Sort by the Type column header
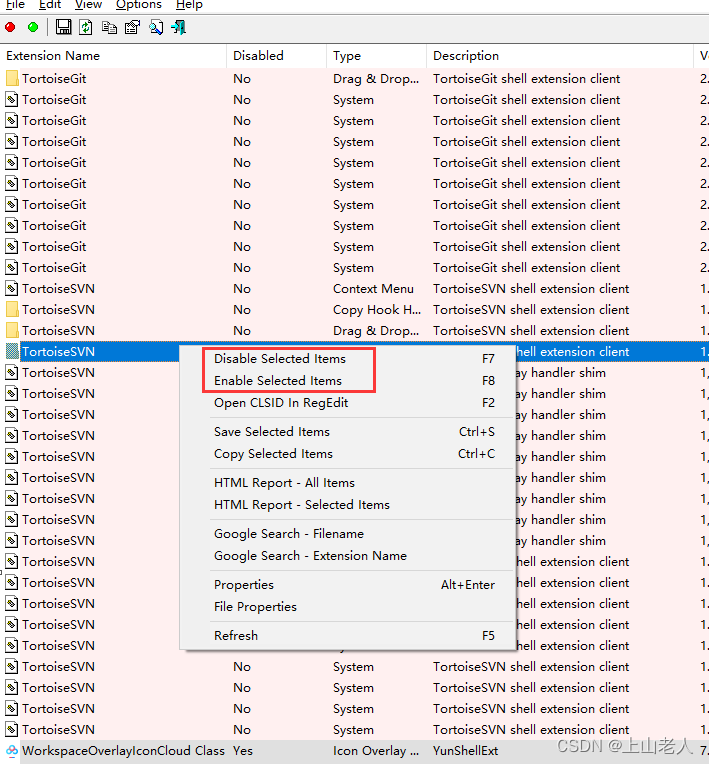 pos(376,56)
